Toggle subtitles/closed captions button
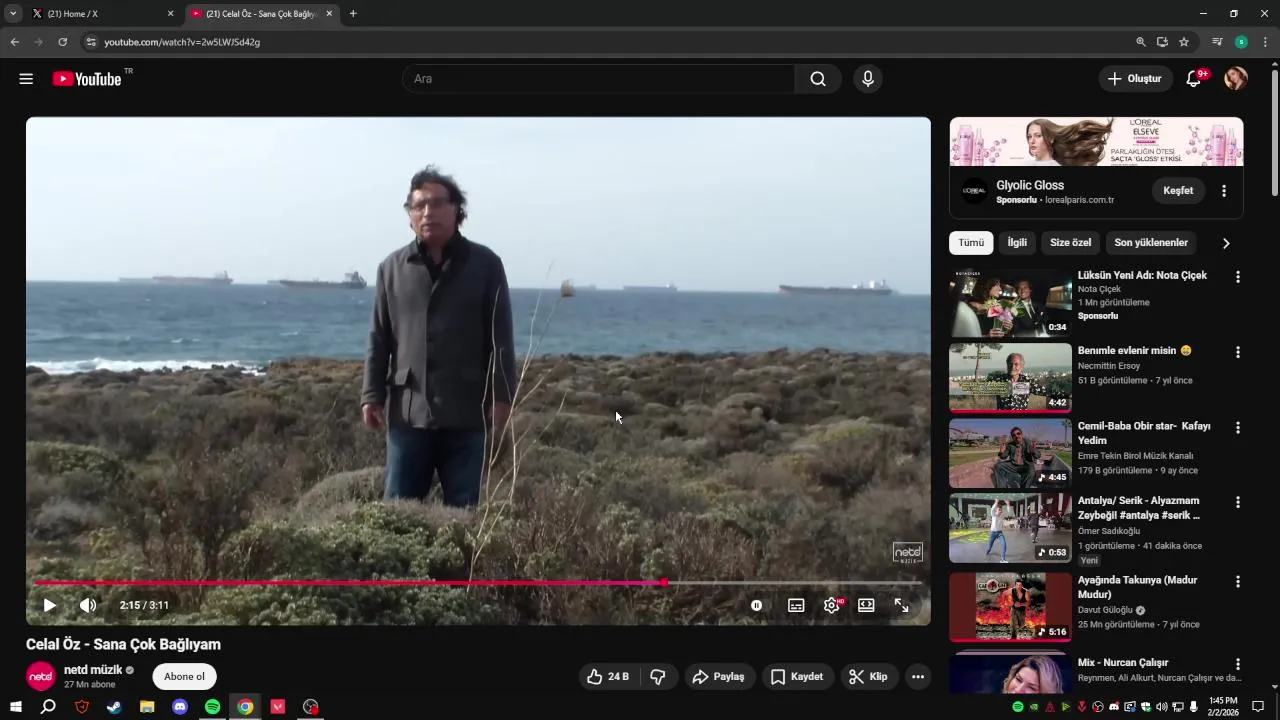Image resolution: width=1280 pixels, height=720 pixels. pyautogui.click(x=796, y=605)
